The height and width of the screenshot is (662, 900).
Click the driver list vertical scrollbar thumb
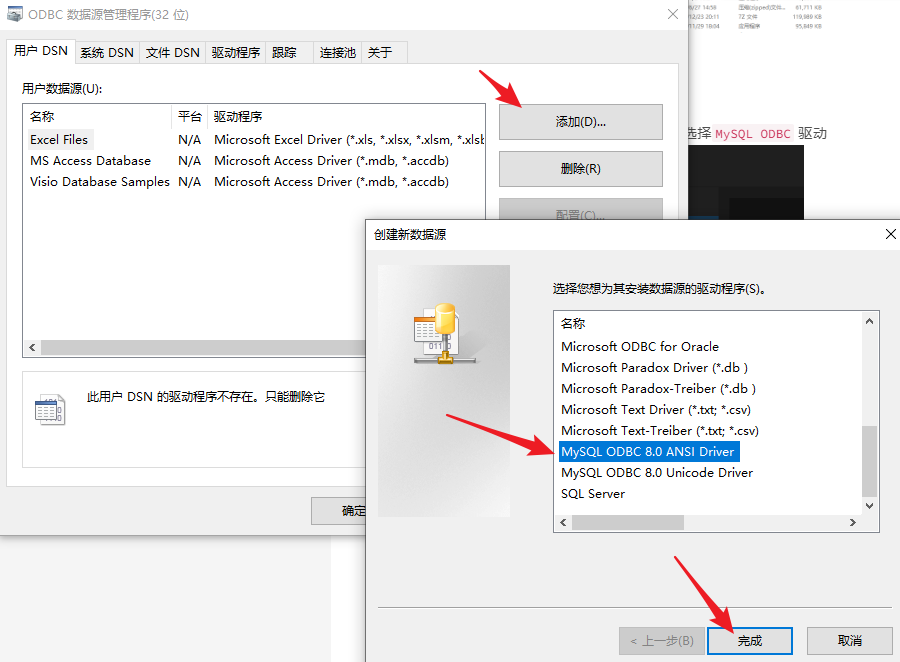tap(870, 461)
